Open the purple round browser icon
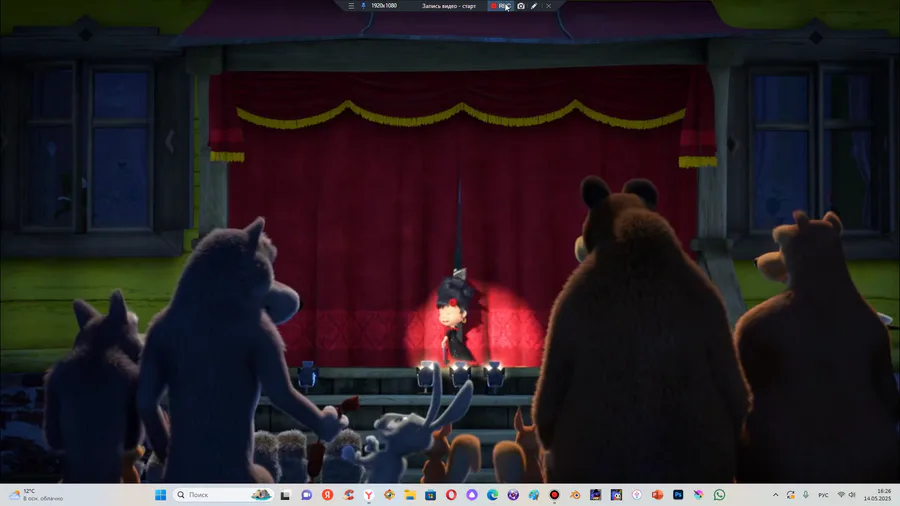900x506 pixels. [x=513, y=495]
